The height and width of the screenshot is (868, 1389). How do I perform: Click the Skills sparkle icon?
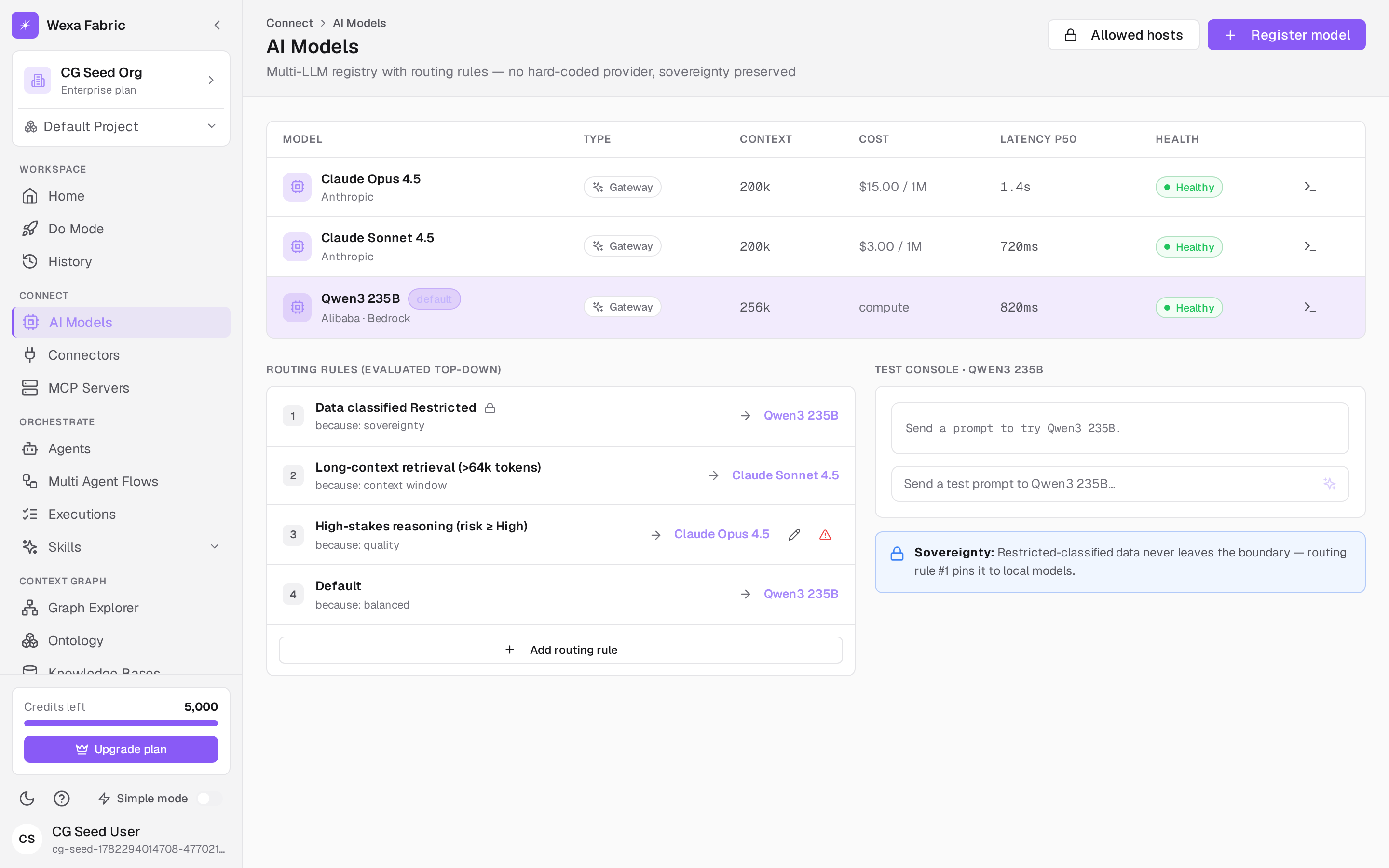(30, 546)
